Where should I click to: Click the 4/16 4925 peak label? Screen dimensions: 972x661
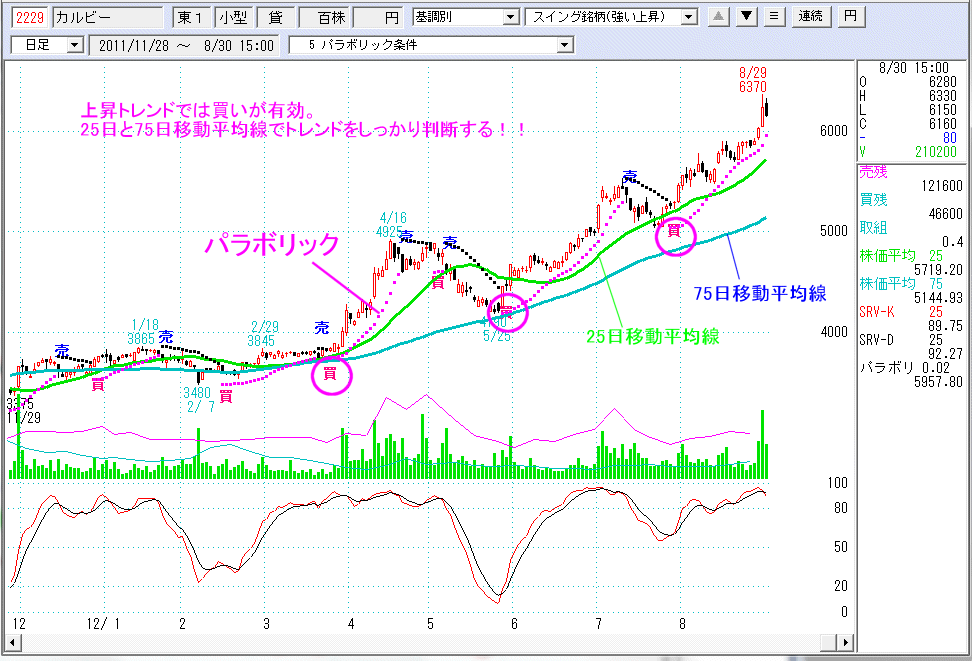[392, 224]
